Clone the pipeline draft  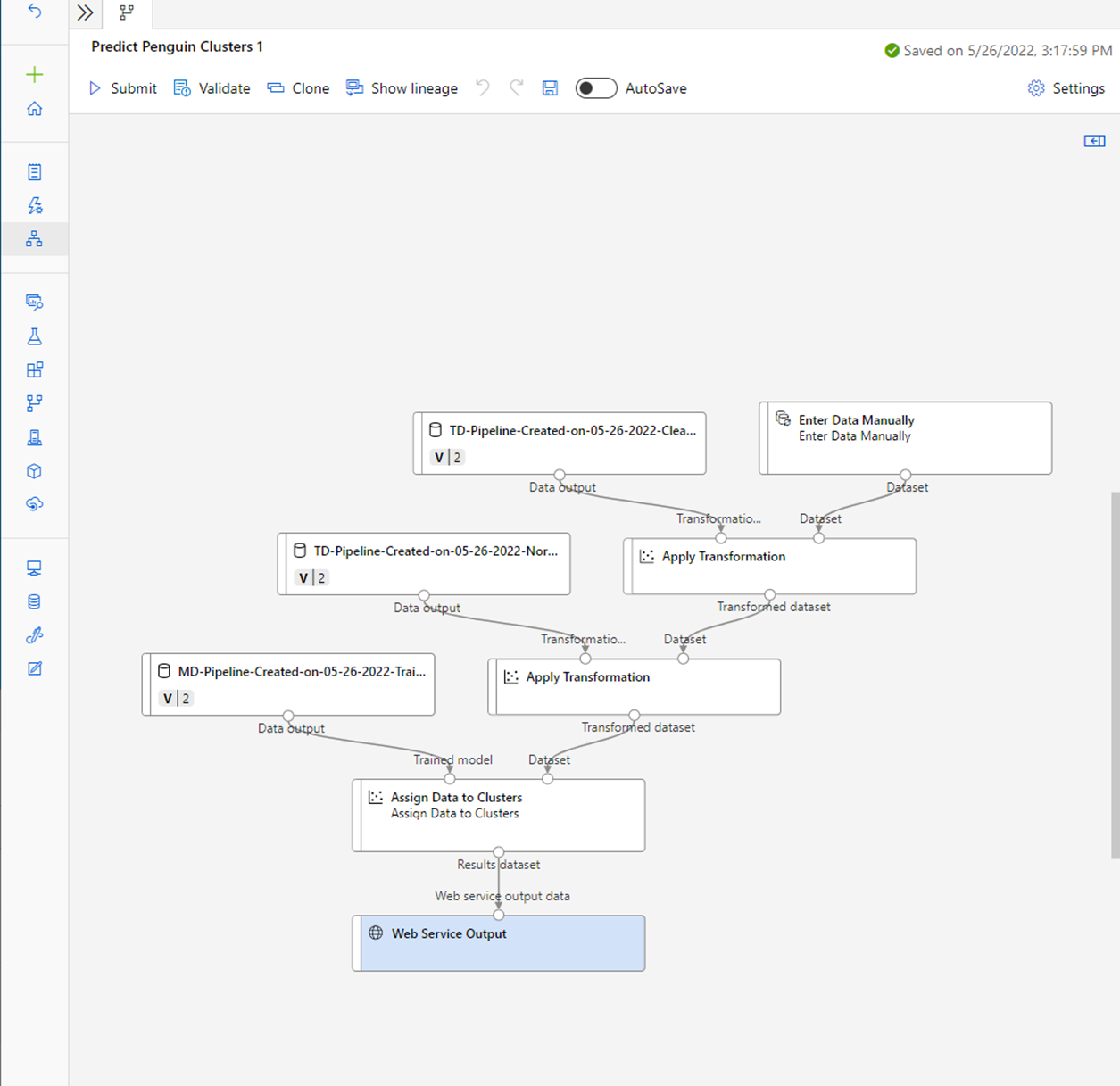click(x=298, y=88)
